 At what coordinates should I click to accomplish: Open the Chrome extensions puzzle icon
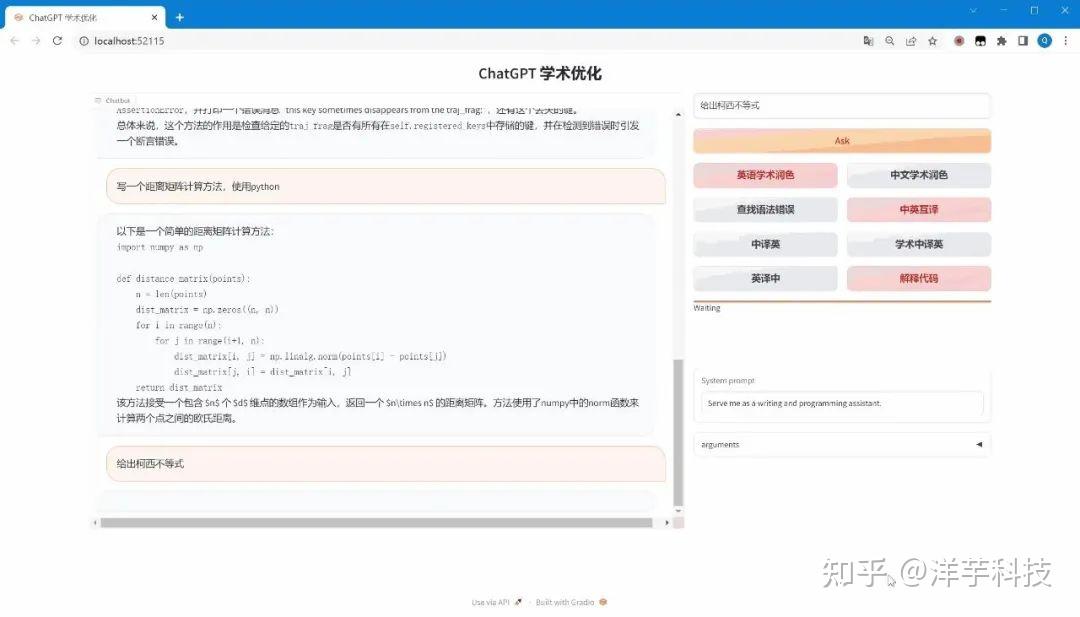pyautogui.click(x=1003, y=41)
